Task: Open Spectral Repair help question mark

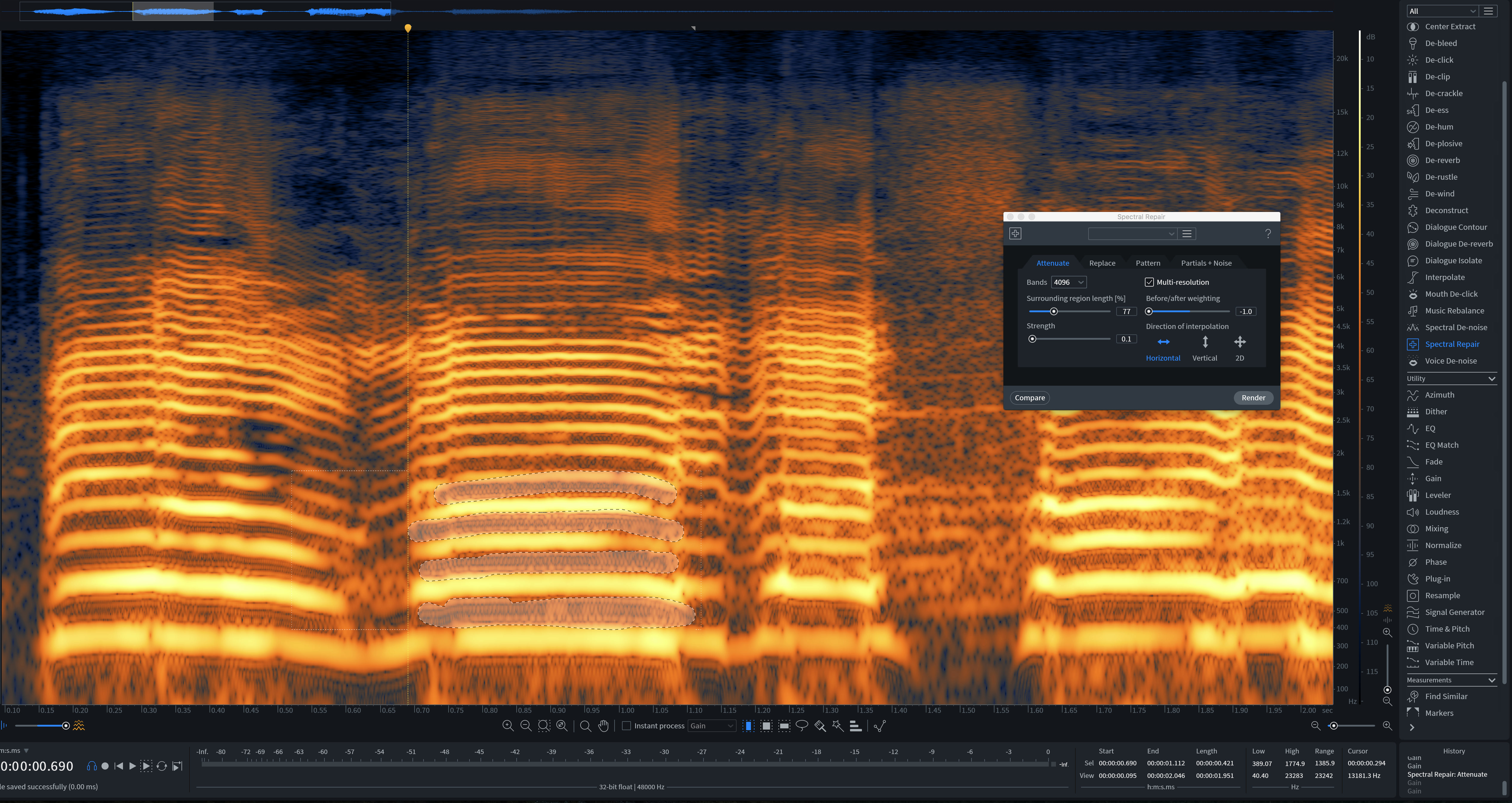Action: click(1268, 234)
